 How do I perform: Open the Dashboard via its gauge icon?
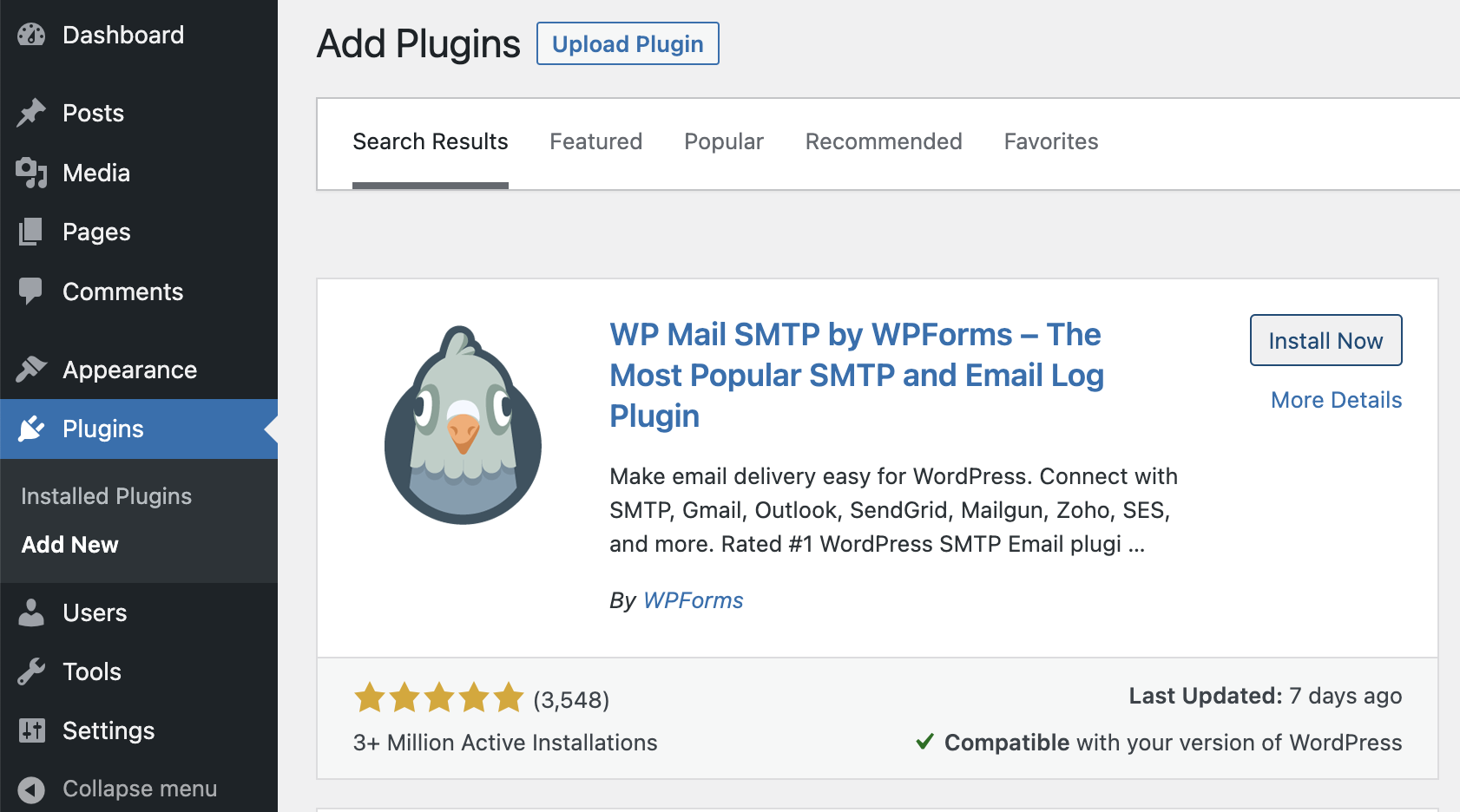[x=30, y=35]
